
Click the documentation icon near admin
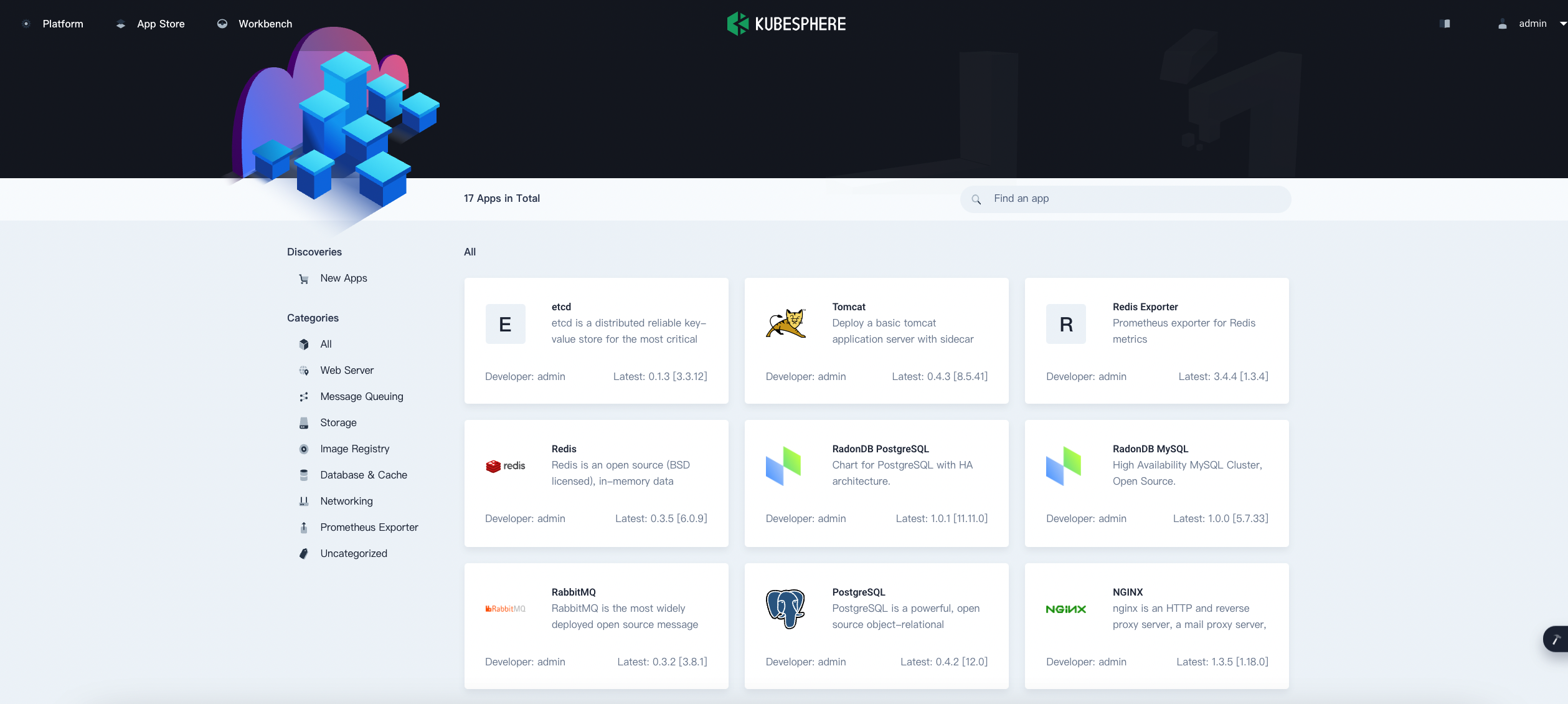(1445, 24)
